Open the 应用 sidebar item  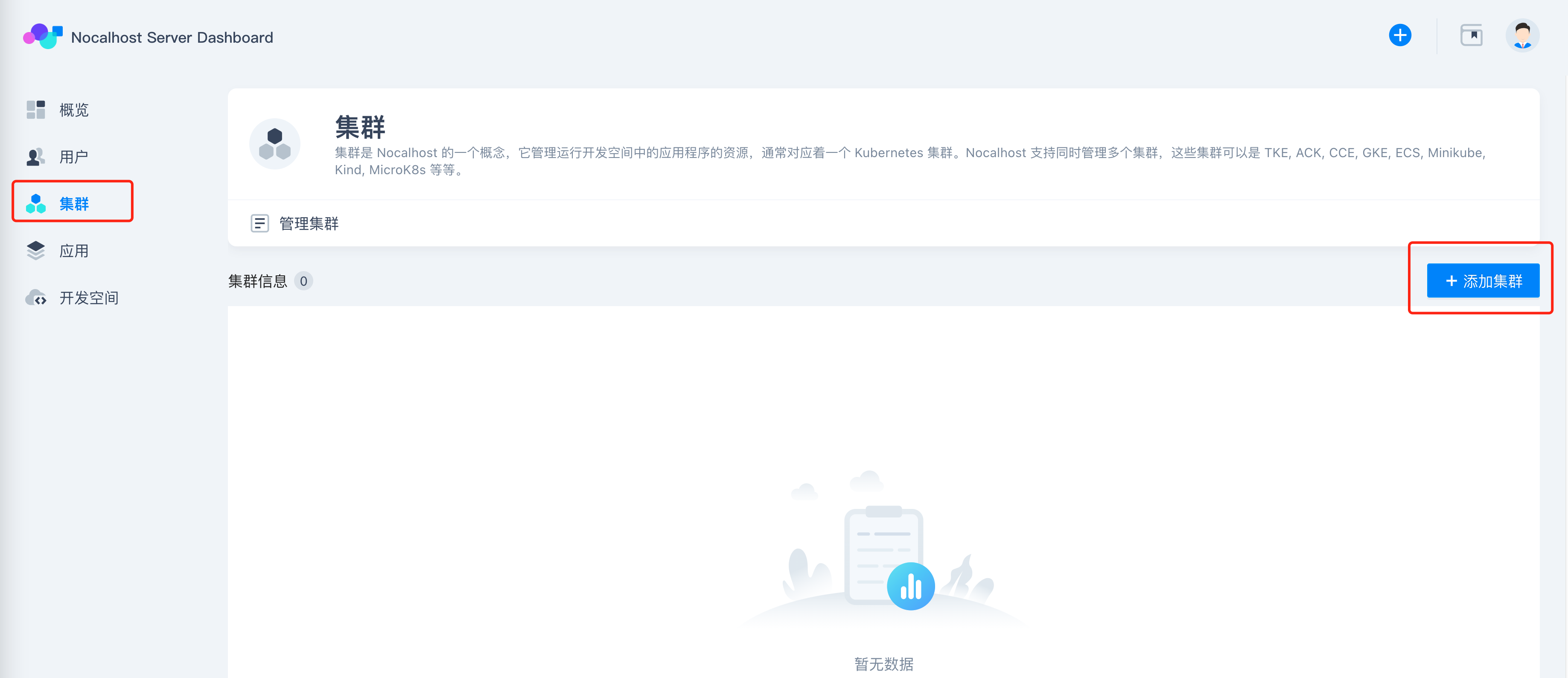tap(74, 250)
